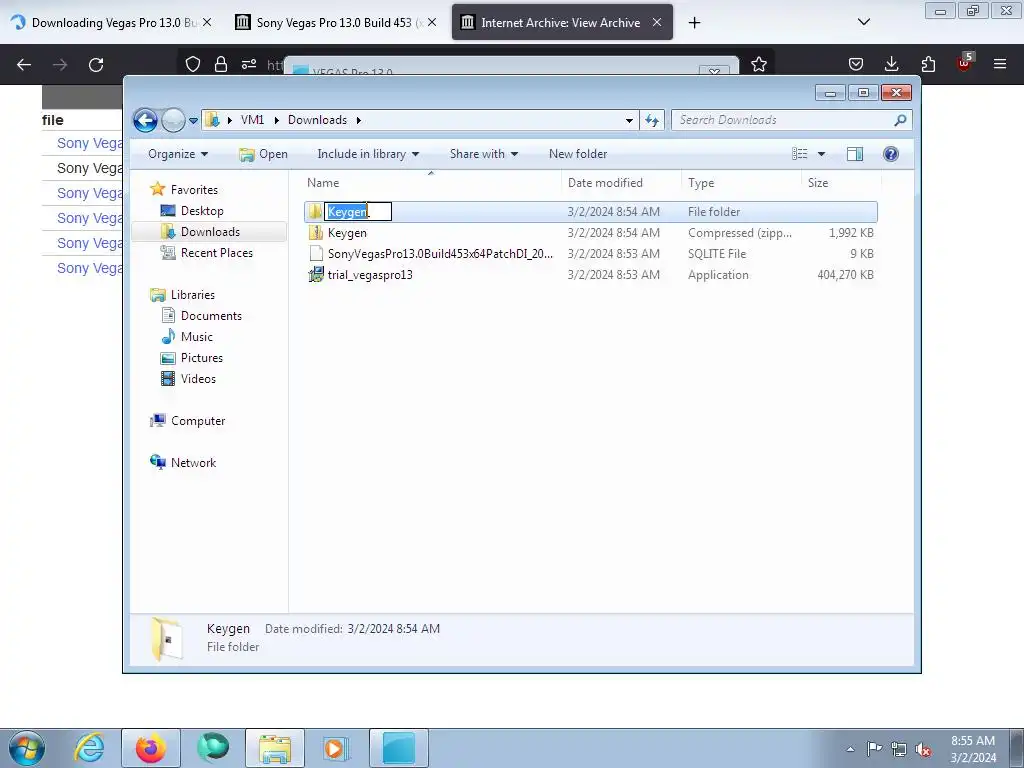
Task: Open a new Firefox tab
Action: [694, 23]
